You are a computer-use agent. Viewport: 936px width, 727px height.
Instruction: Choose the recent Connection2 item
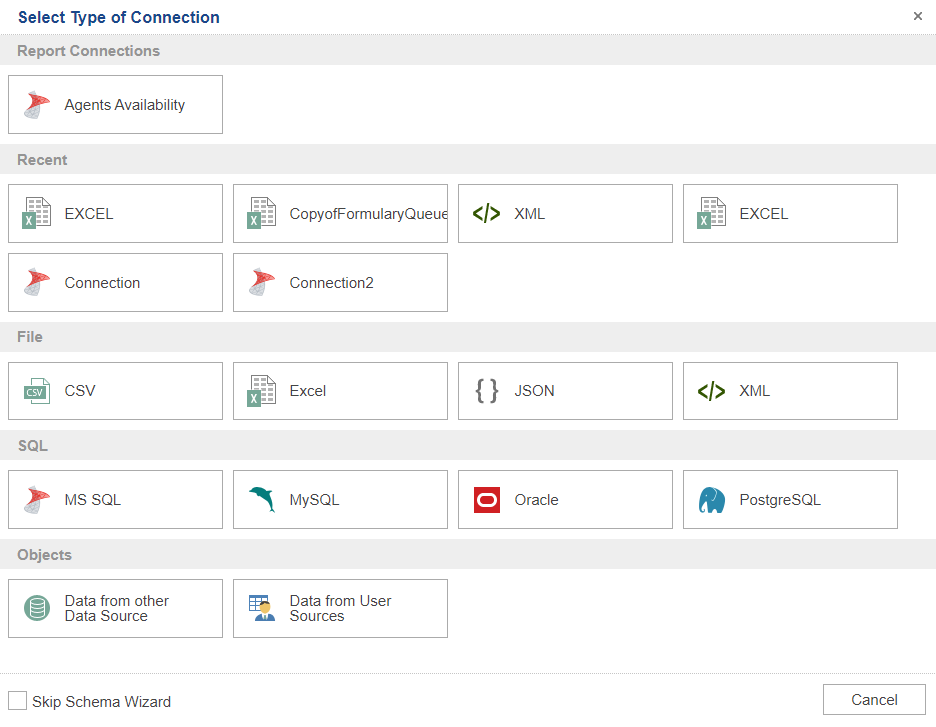tap(340, 283)
